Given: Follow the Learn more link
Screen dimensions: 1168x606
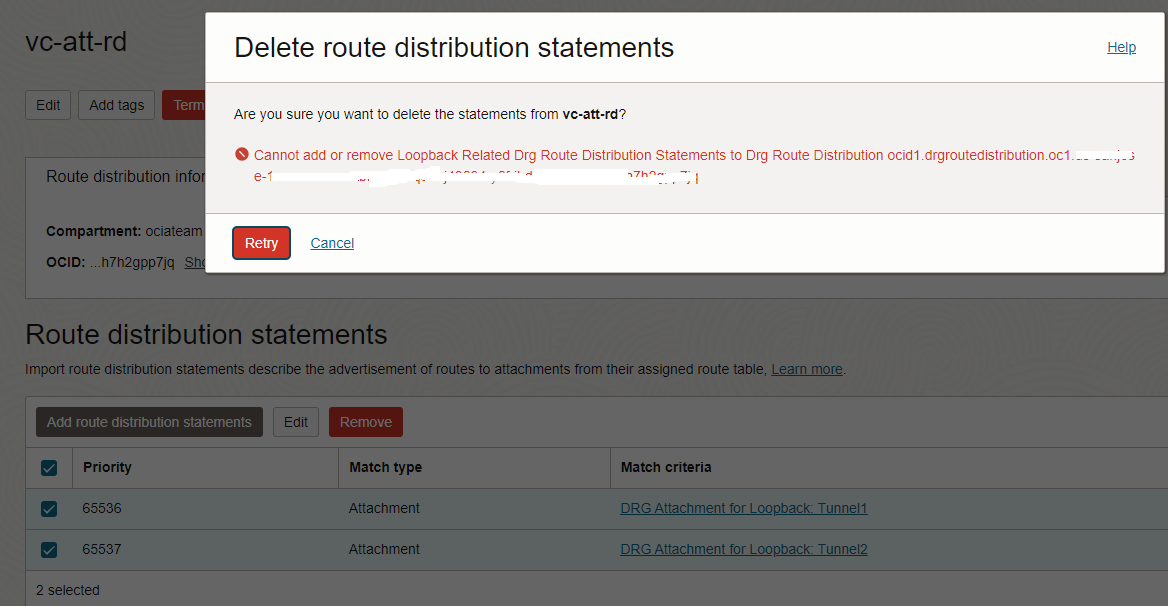Looking at the screenshot, I should click(806, 369).
